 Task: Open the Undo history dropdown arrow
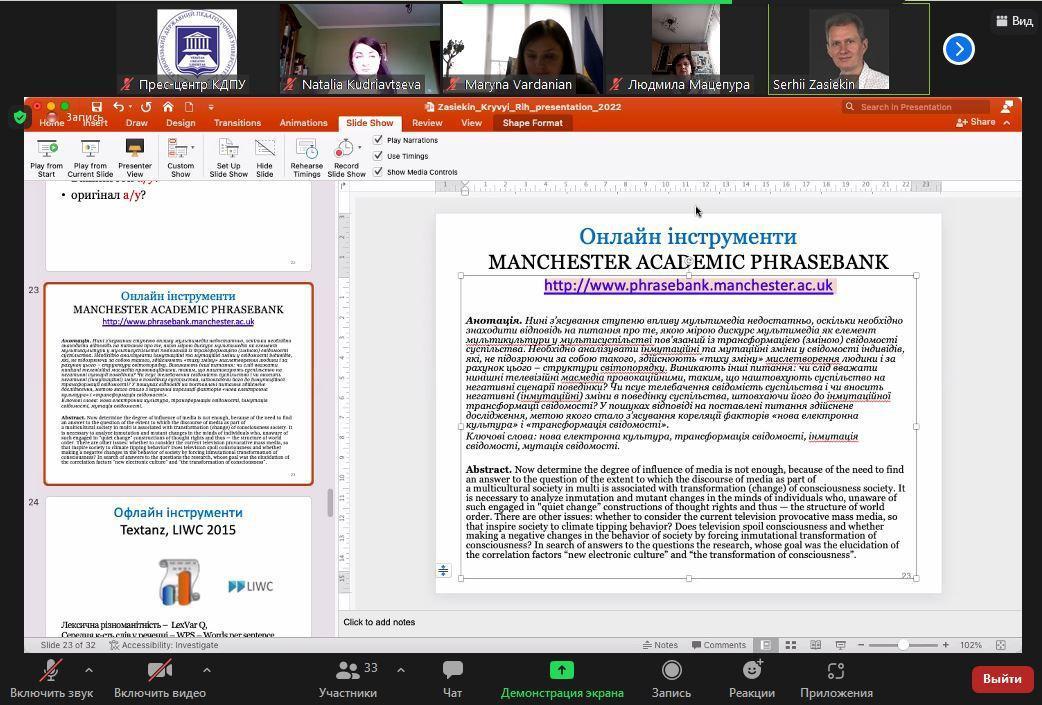pyautogui.click(x=130, y=107)
